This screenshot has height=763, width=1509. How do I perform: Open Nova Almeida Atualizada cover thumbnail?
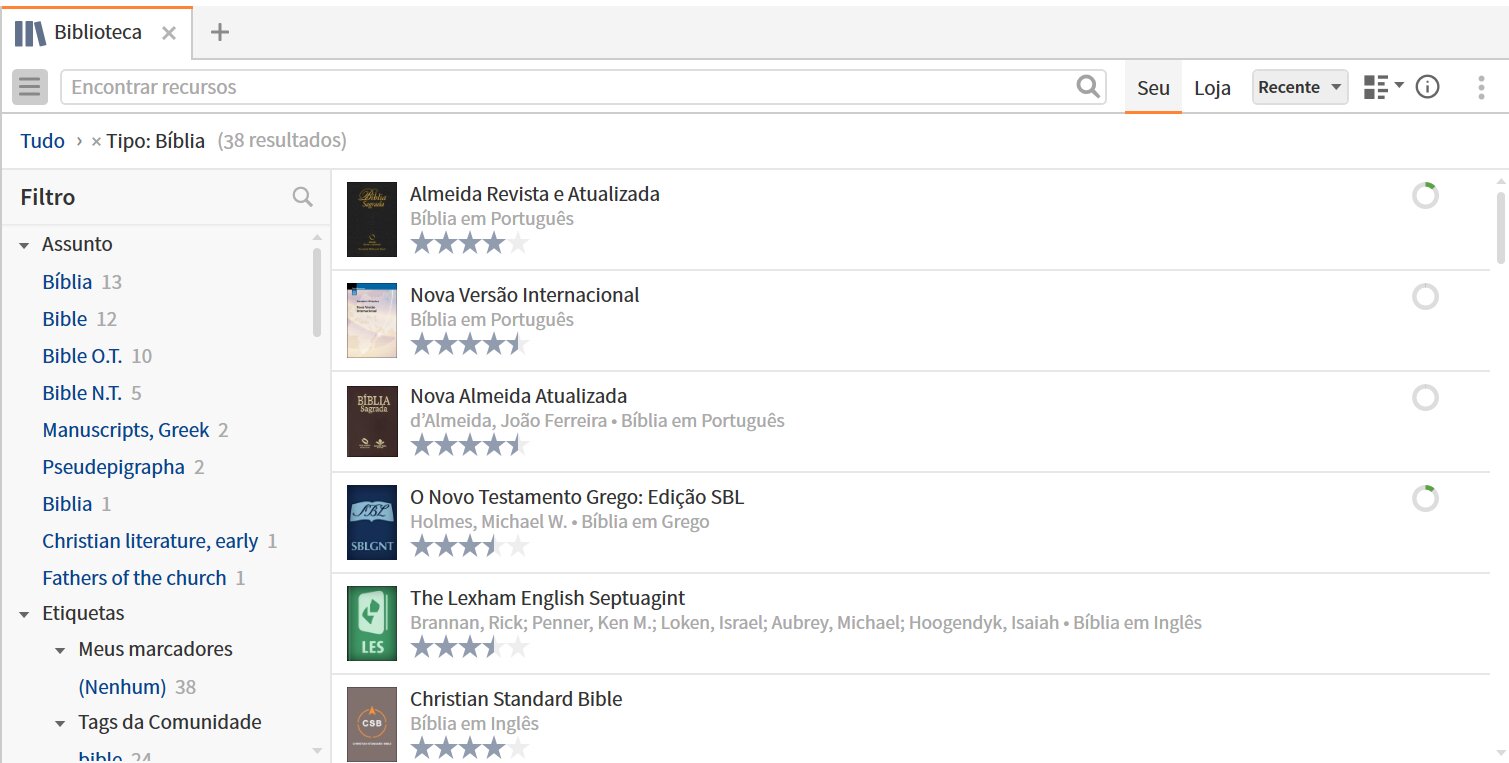point(372,421)
